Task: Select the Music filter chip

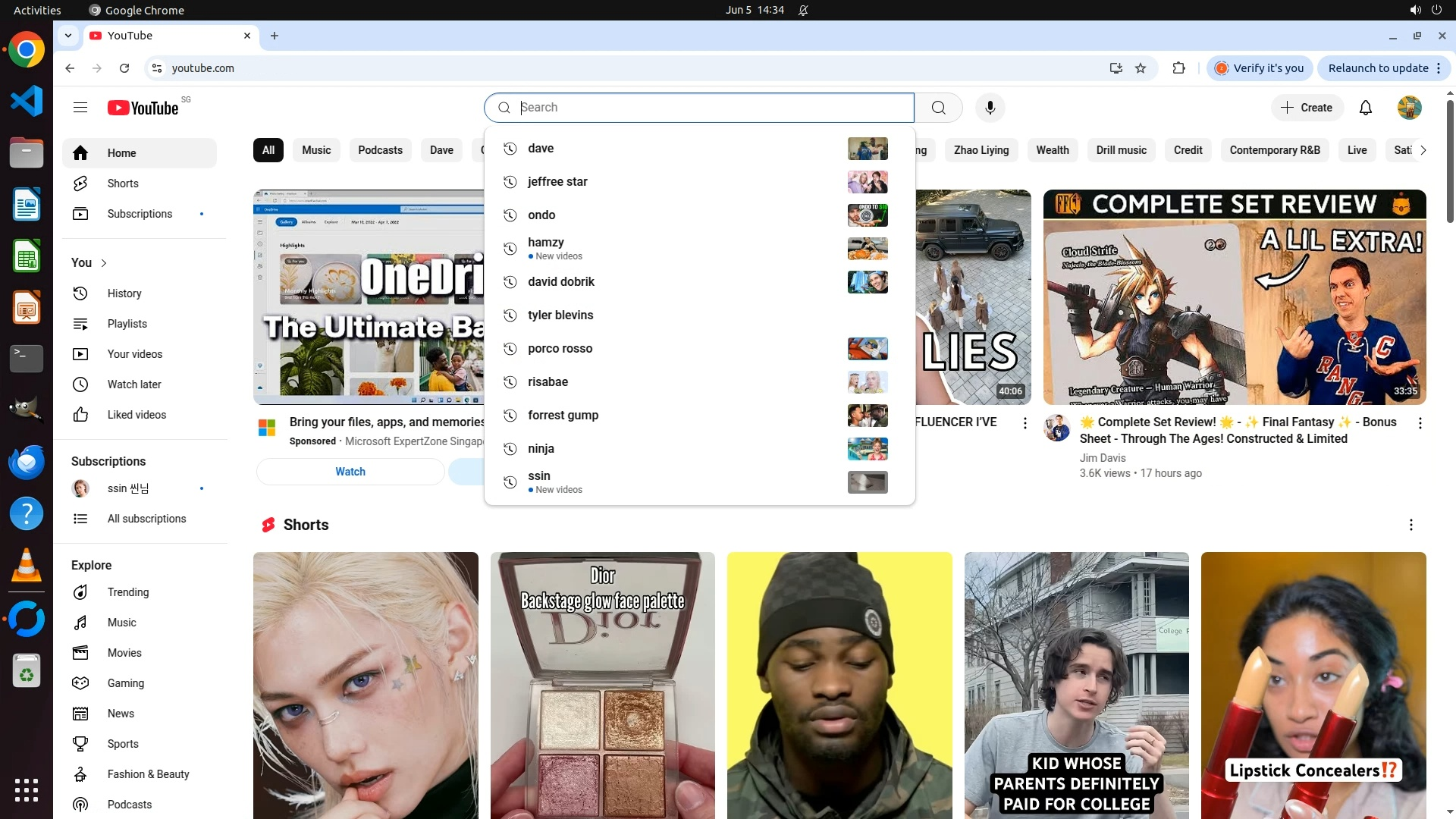Action: coord(316,150)
